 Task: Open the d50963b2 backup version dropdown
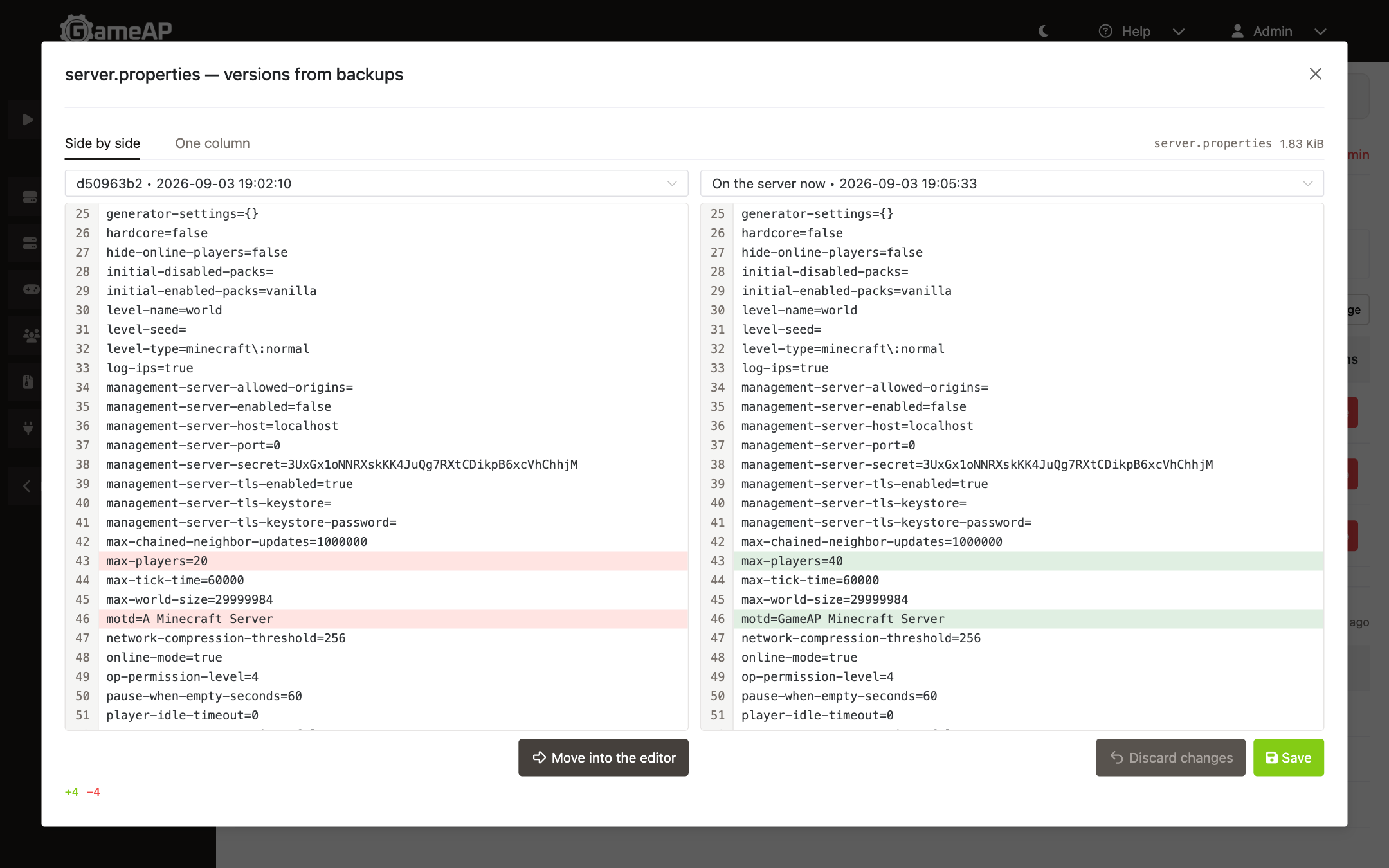376,183
